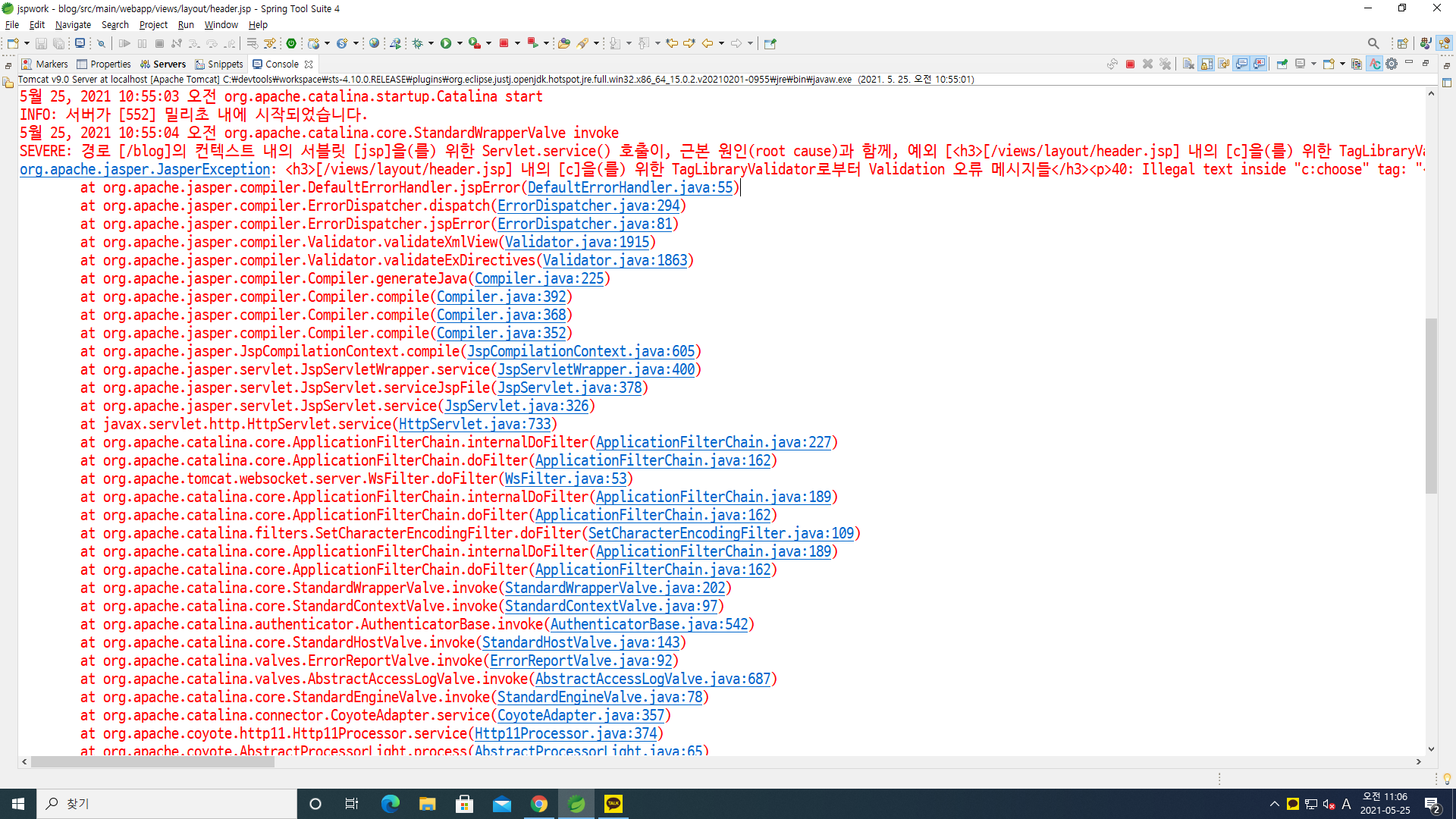
Task: Click the Open Console icon
Action: (1329, 64)
